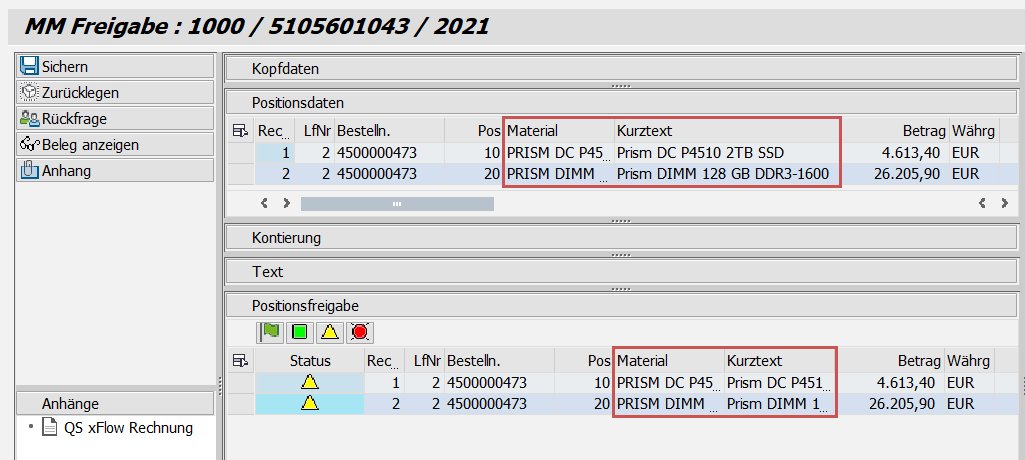
Task: Select row selector of Positionsdaten row 2
Action: [240, 174]
